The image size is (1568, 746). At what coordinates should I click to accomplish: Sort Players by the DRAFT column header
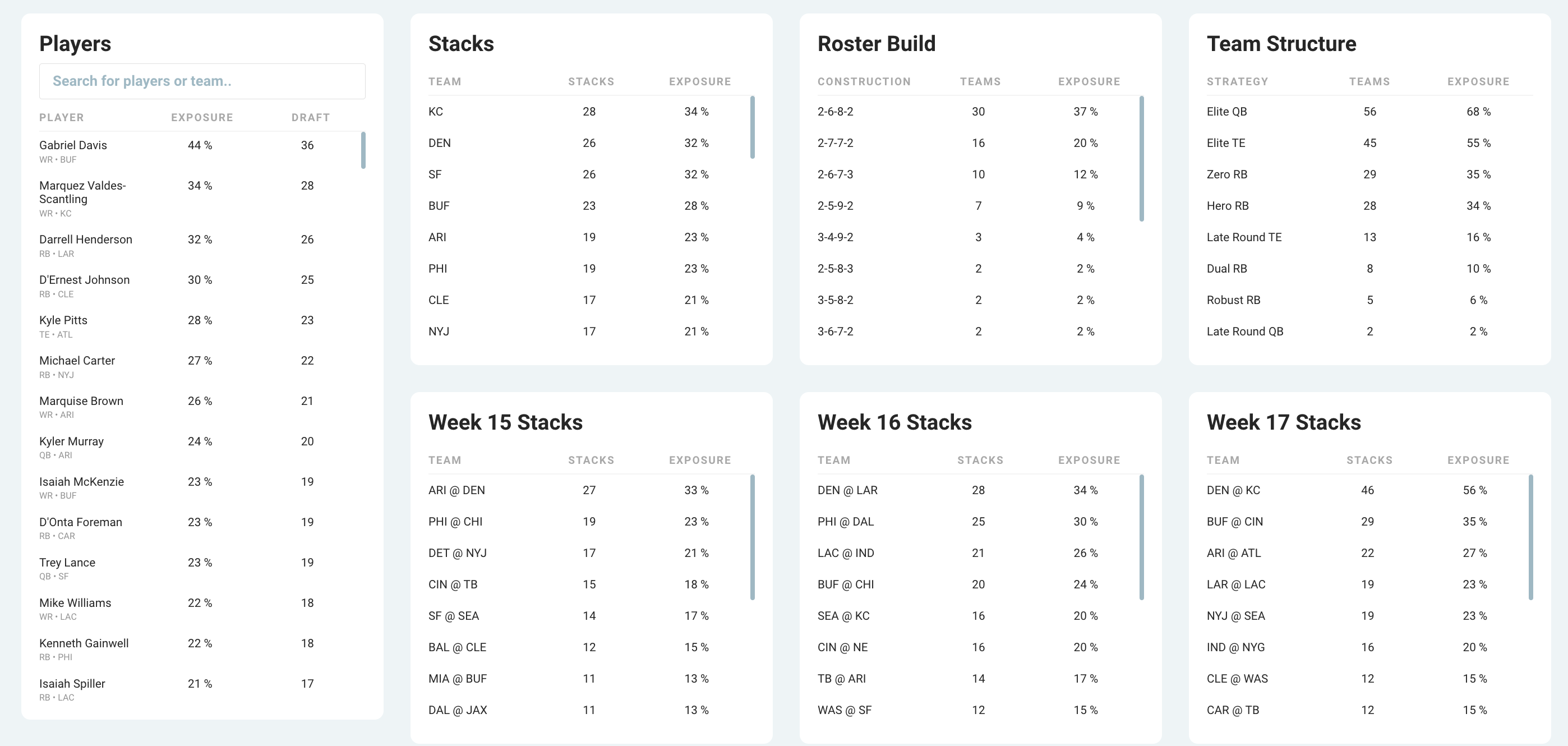311,117
